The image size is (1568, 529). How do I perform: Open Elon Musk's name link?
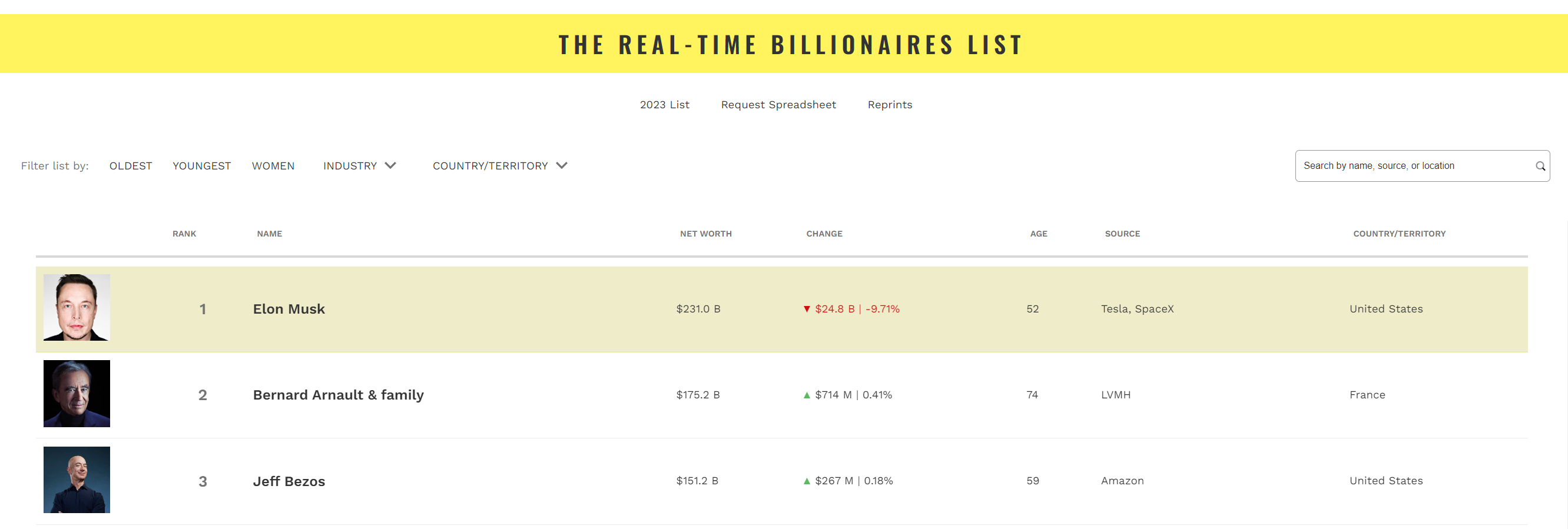pos(289,309)
